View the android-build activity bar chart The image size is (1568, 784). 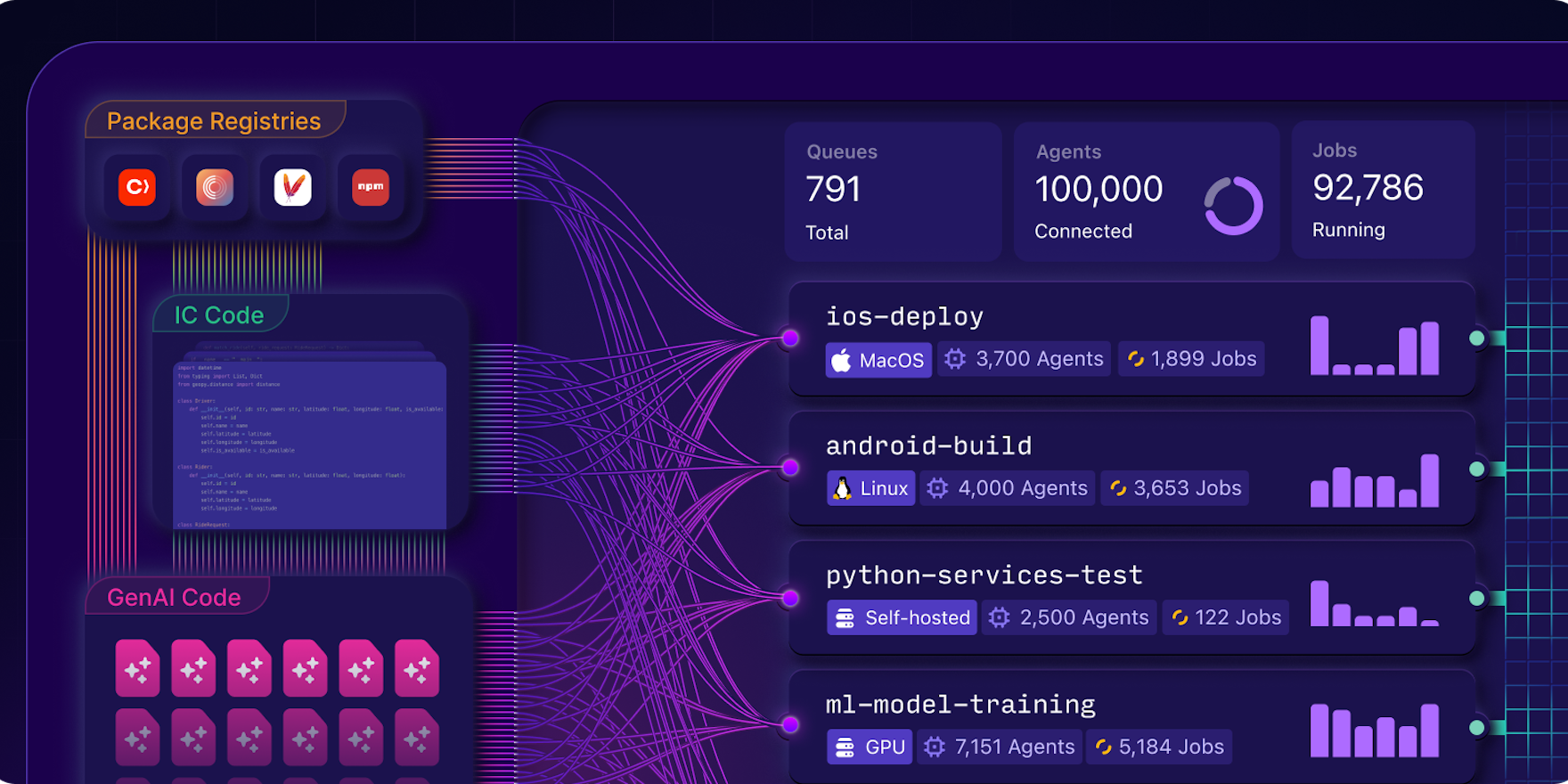[1375, 480]
